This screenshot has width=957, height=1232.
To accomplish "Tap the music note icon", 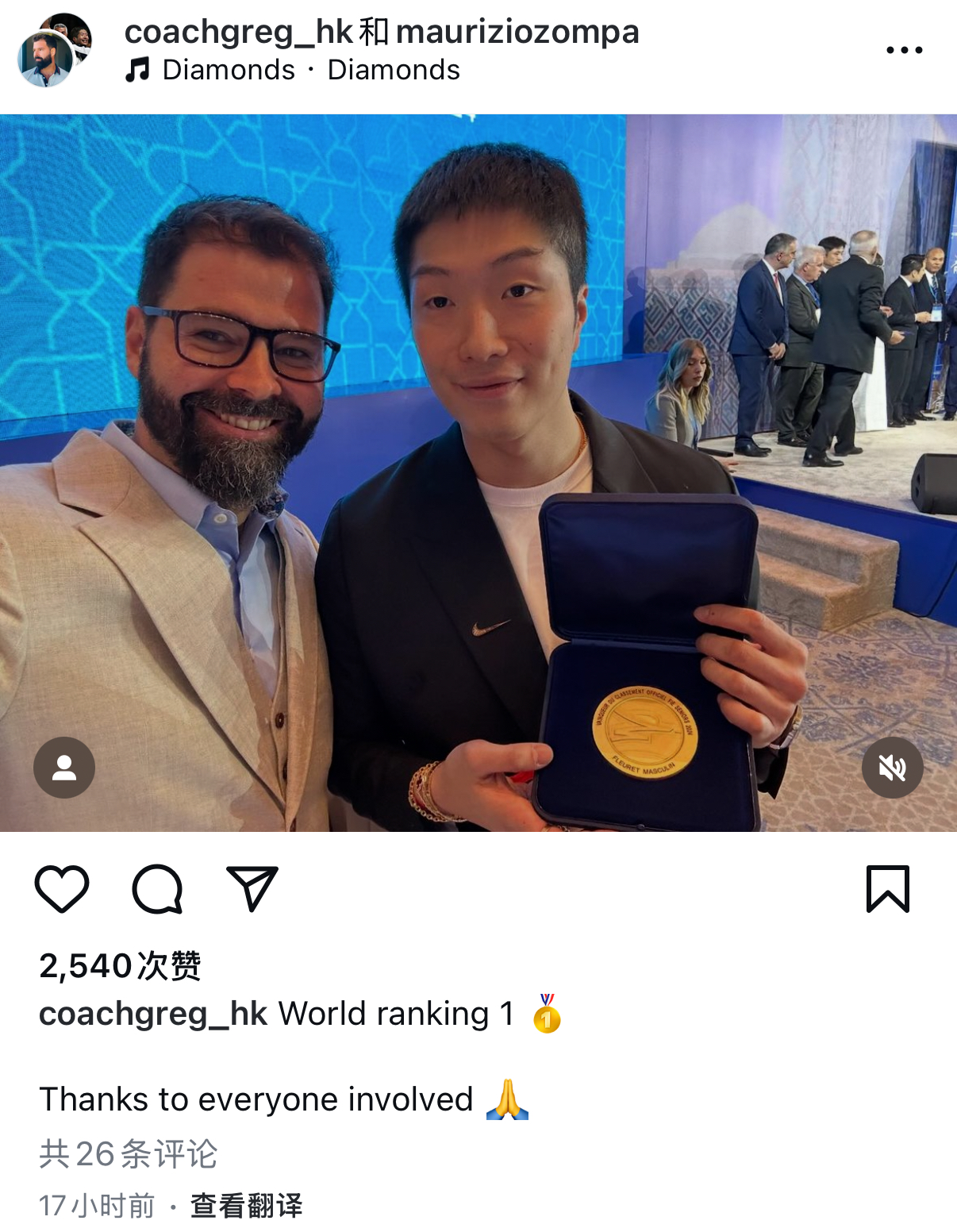I will [137, 70].
